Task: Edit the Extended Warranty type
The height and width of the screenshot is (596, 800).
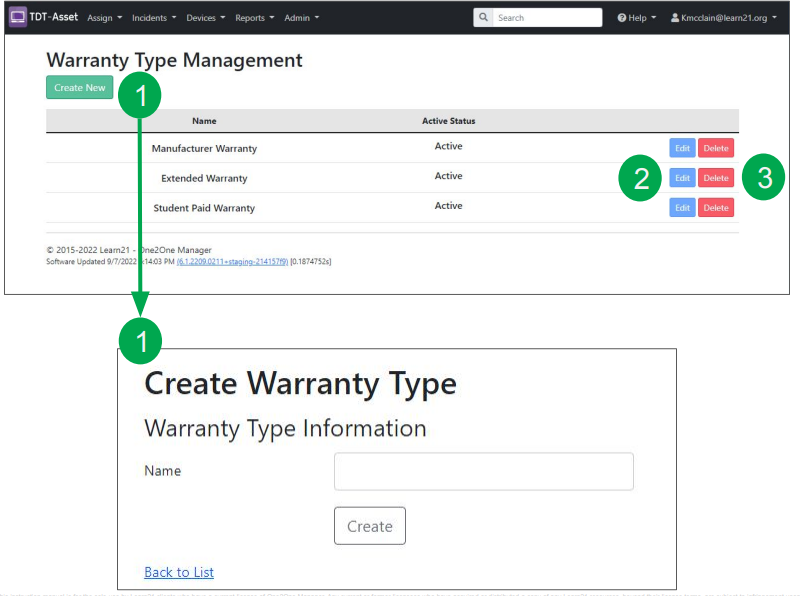Action: (x=682, y=178)
